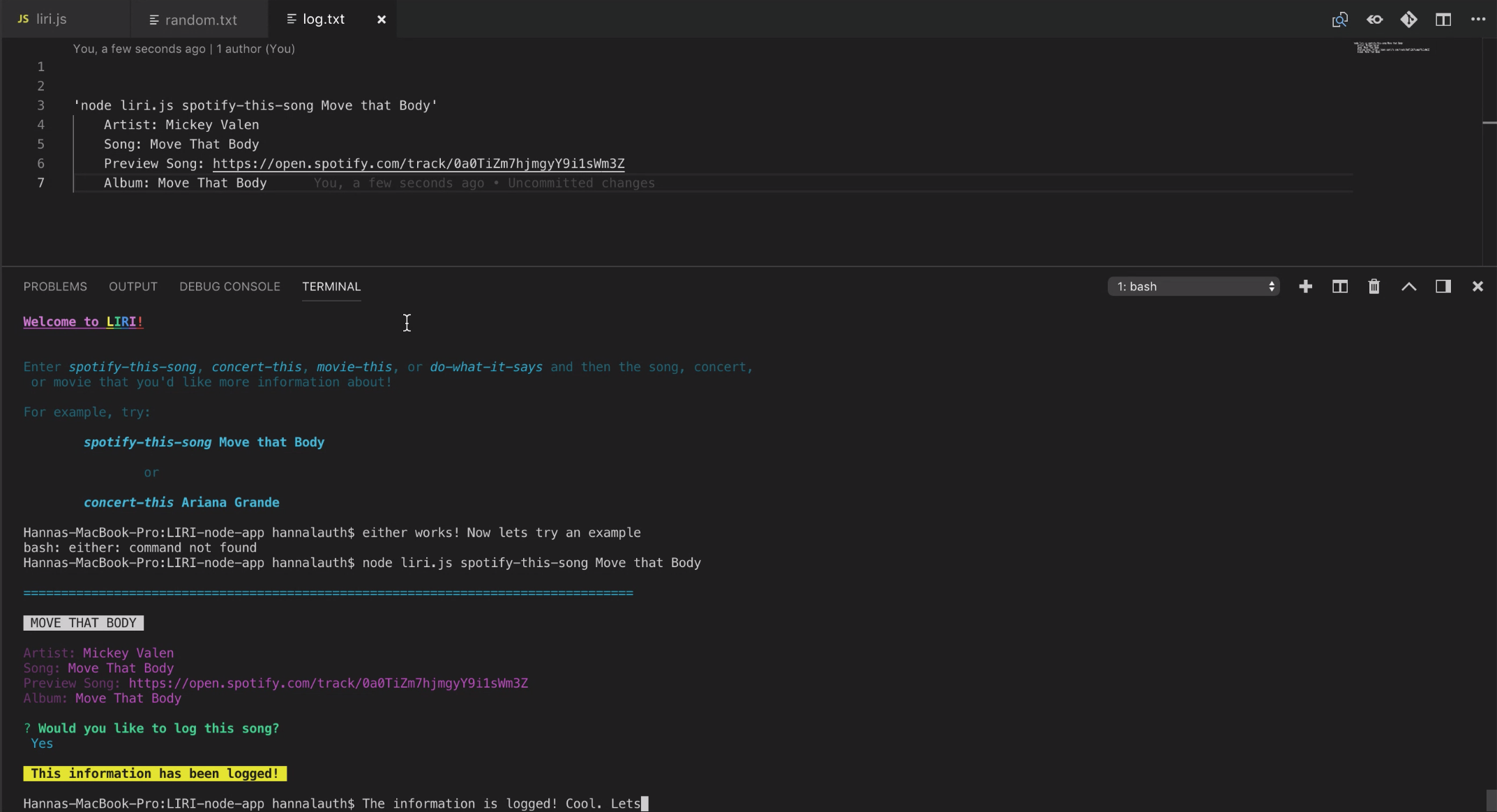1497x812 pixels.
Task: Maximize panel size with chevron-up icon
Action: point(1408,287)
